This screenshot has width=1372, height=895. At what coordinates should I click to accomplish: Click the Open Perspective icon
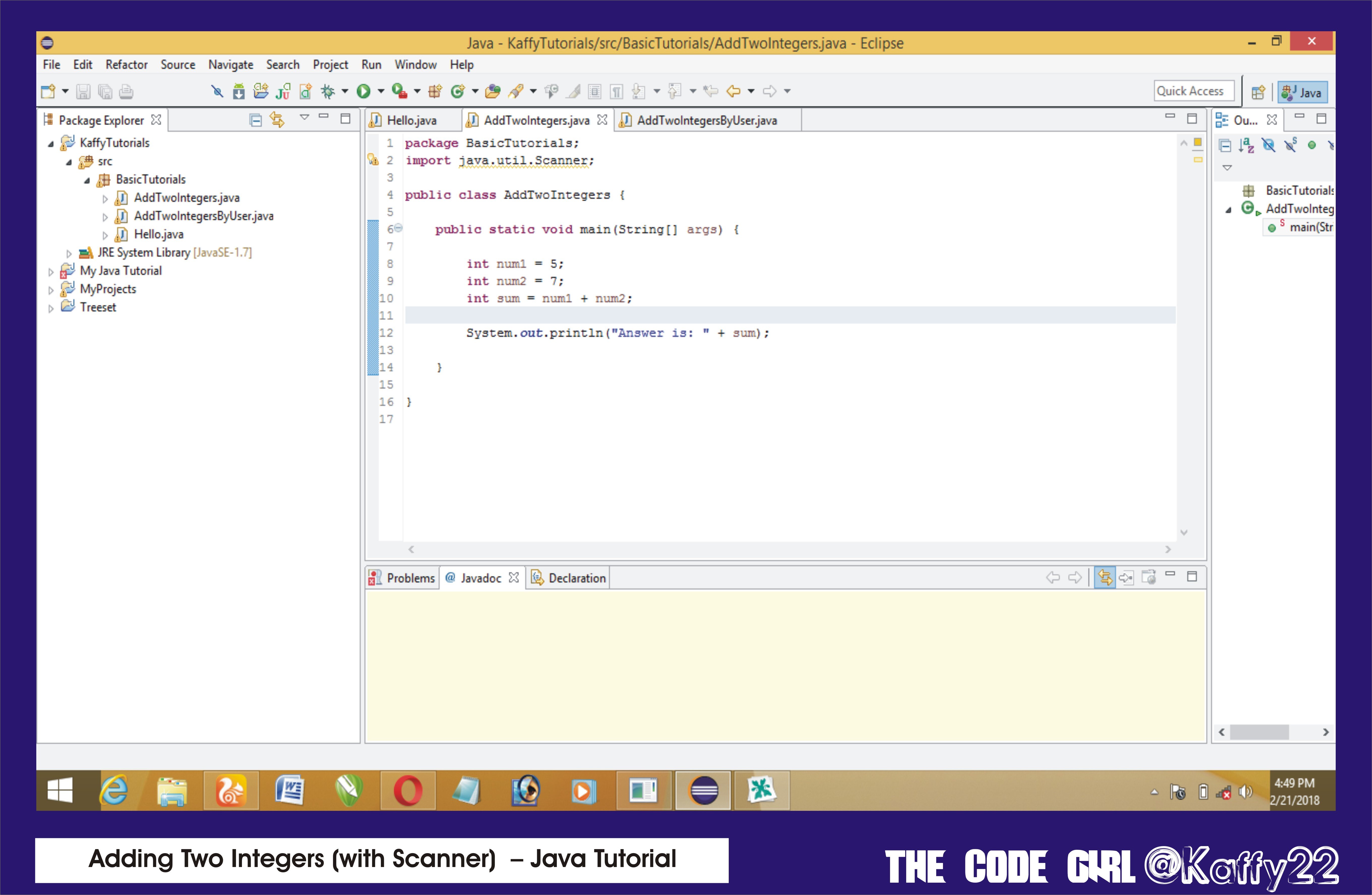pyautogui.click(x=1258, y=92)
